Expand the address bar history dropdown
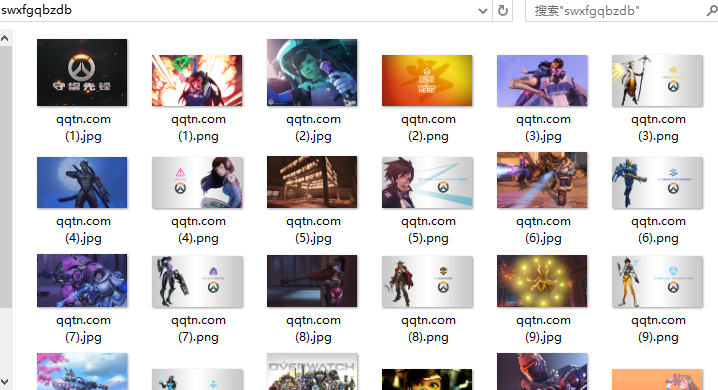The width and height of the screenshot is (718, 390). pos(483,11)
